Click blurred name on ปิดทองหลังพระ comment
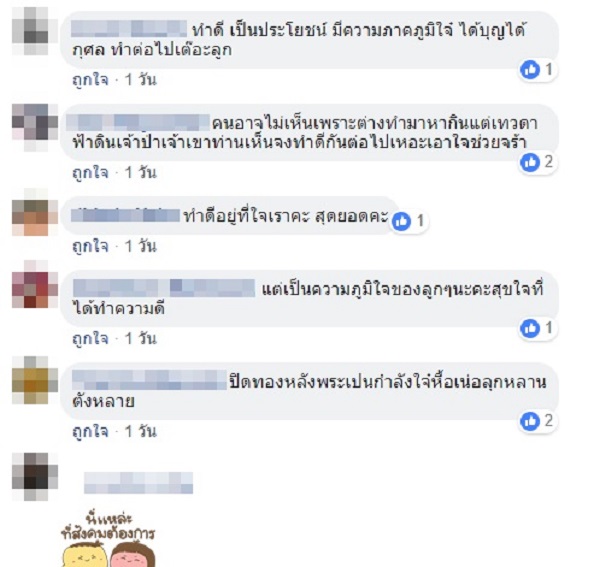 point(150,380)
